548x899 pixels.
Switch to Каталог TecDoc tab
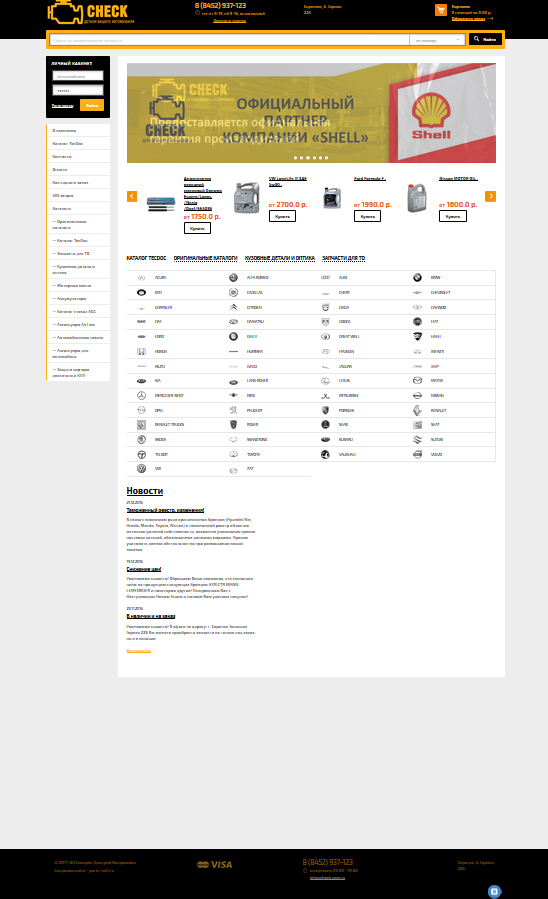point(146,258)
